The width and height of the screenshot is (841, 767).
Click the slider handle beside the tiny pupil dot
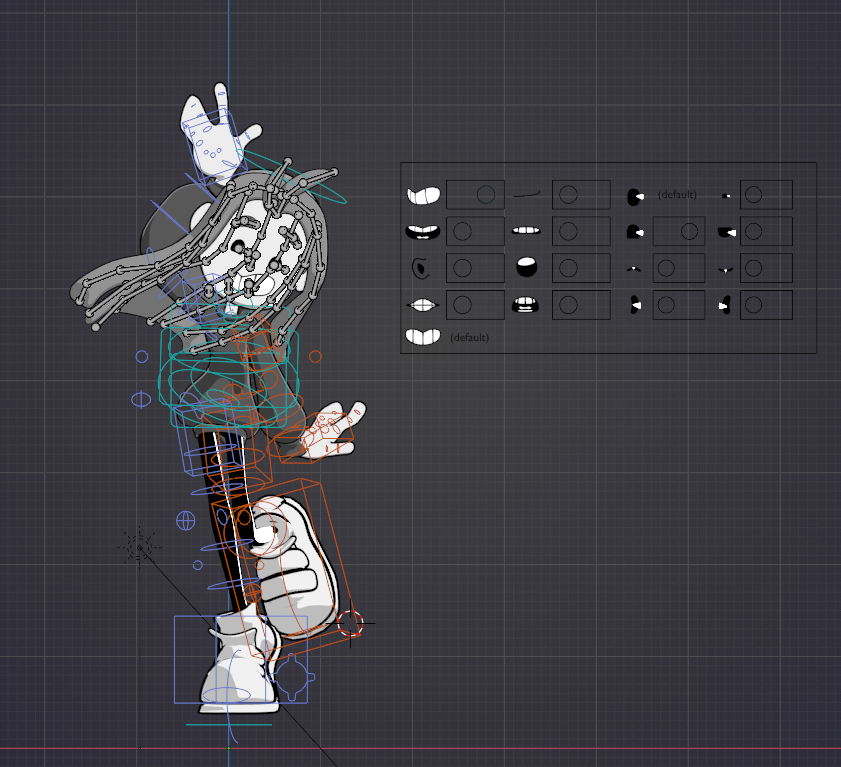(754, 195)
